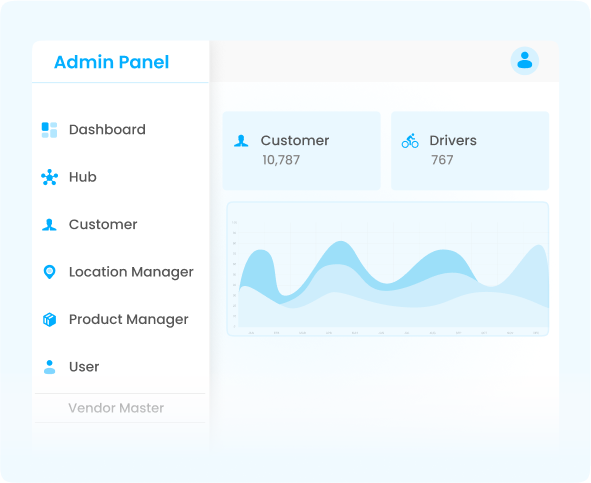591x483 pixels.
Task: Open the Dashboard menu item
Action: click(107, 130)
